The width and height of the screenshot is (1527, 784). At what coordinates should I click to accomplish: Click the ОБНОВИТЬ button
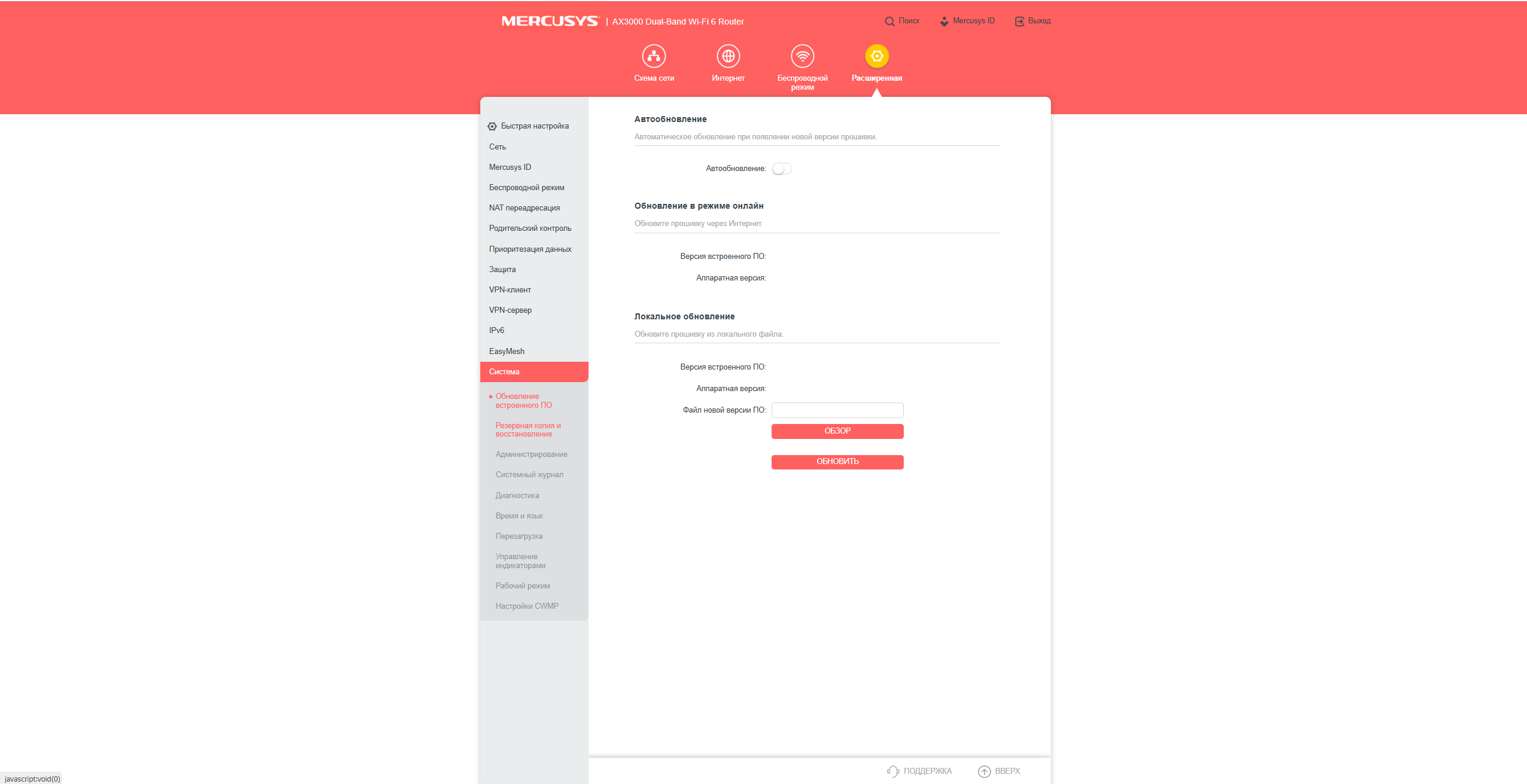[x=837, y=462]
